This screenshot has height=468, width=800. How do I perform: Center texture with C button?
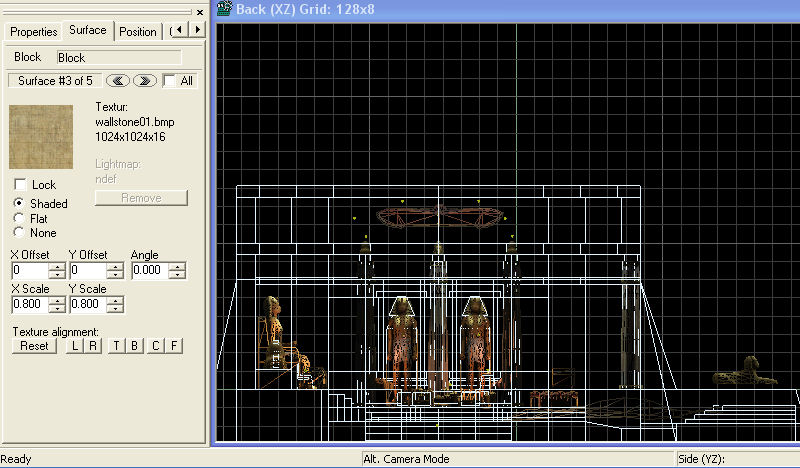155,346
